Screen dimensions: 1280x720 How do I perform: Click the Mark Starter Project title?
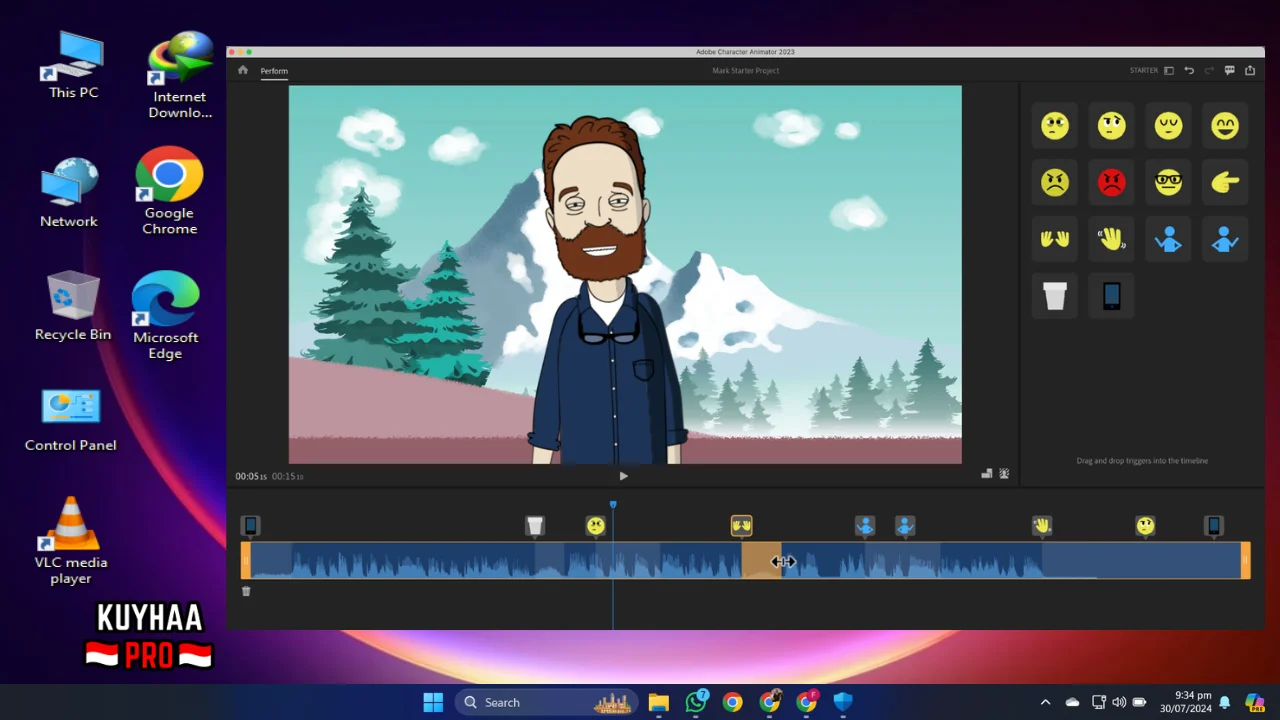pos(745,71)
